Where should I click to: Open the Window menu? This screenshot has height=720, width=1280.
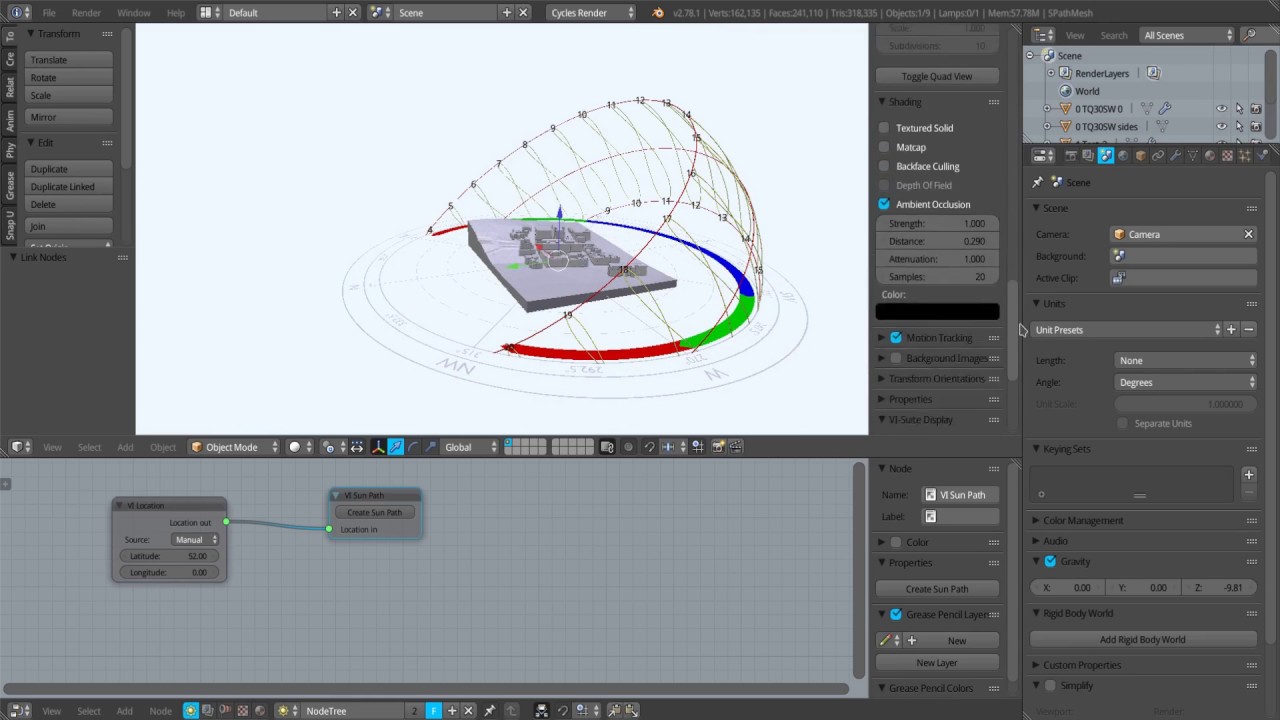134,13
